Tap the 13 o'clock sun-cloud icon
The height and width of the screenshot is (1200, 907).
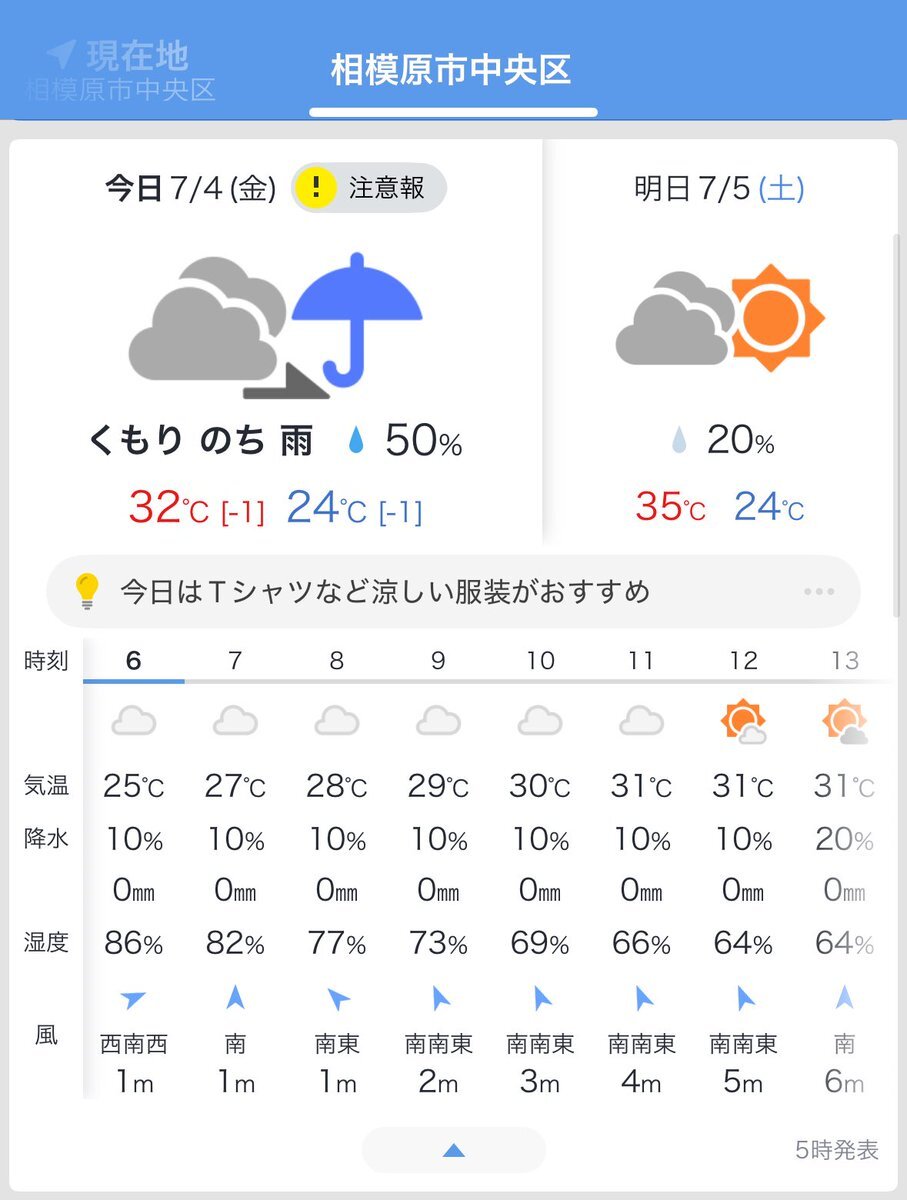845,722
